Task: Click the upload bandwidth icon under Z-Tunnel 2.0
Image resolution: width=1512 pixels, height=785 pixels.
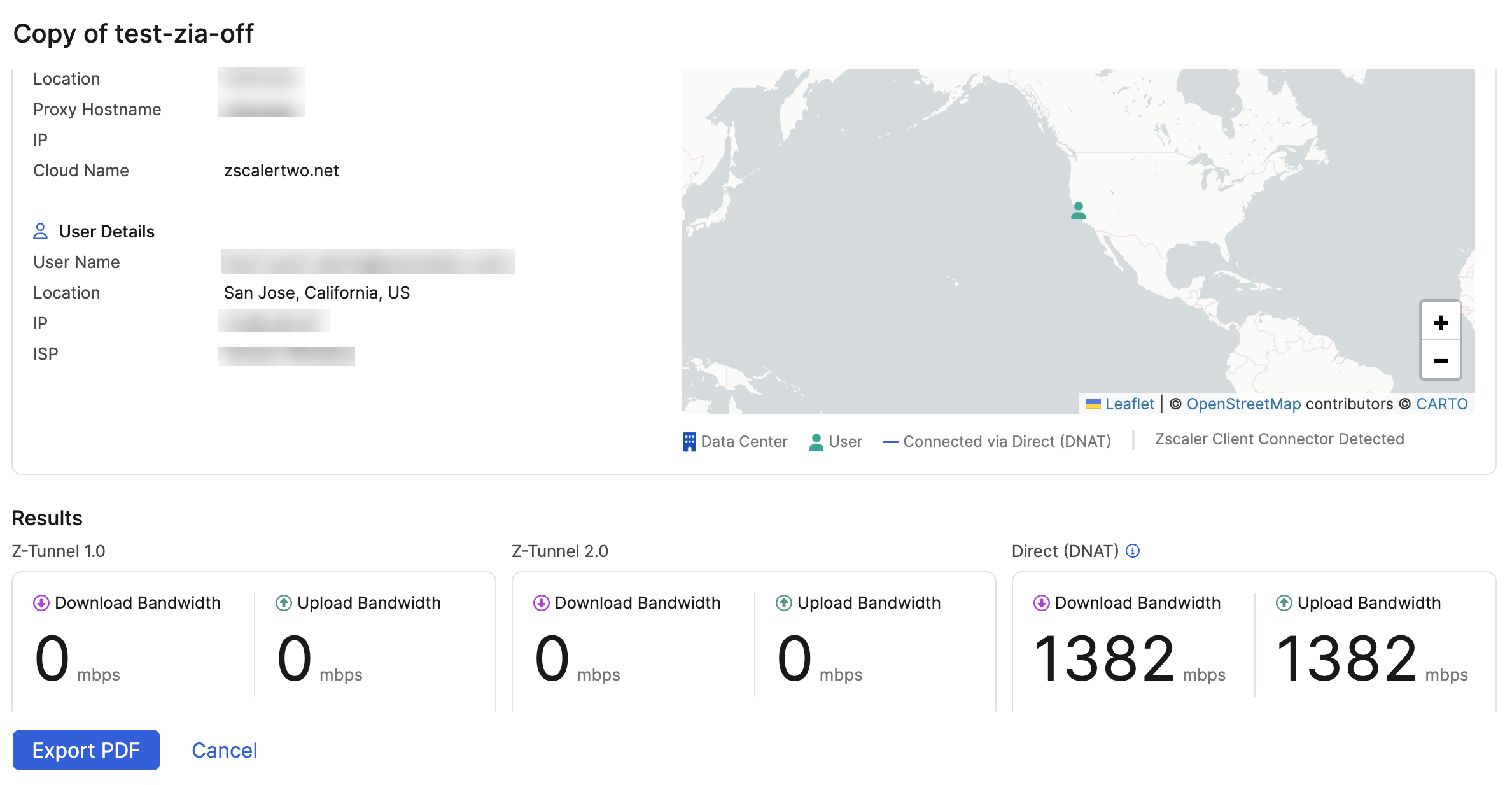Action: point(783,602)
